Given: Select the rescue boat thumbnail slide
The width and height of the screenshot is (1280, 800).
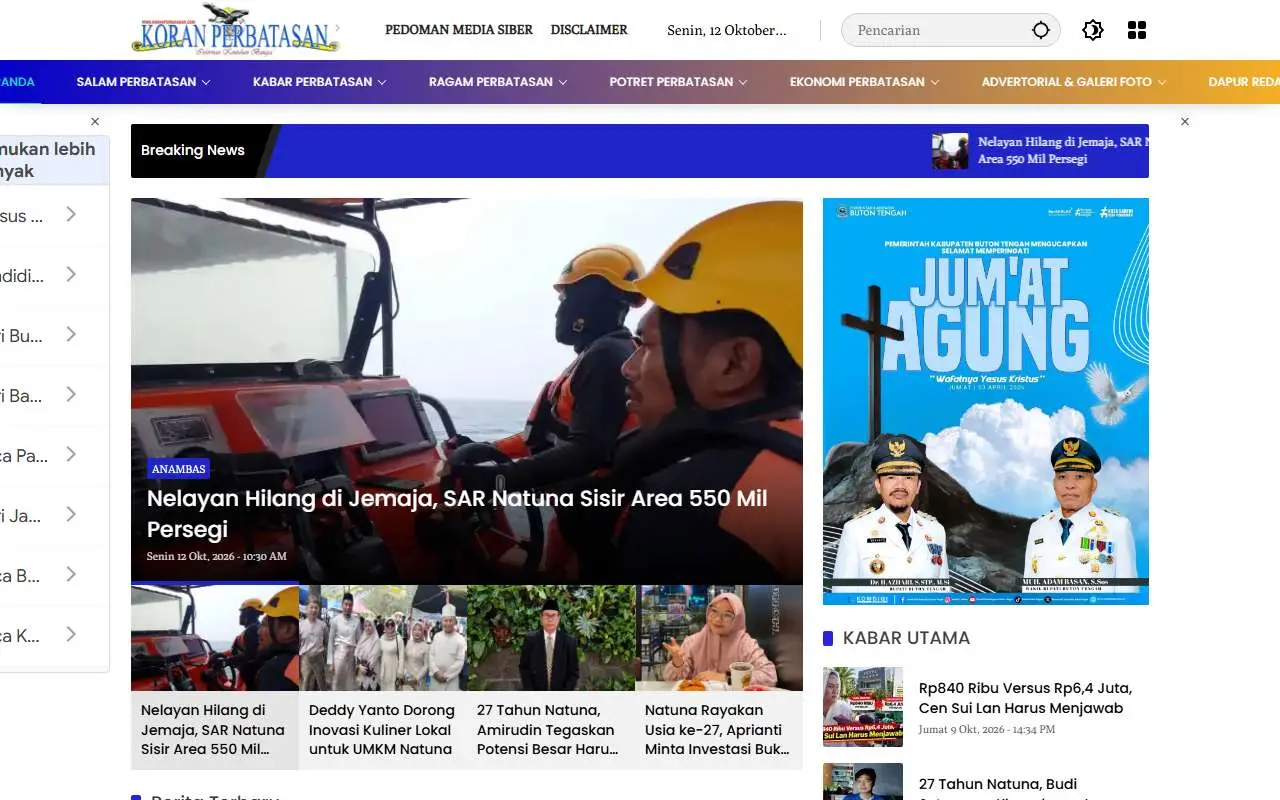Looking at the screenshot, I should (x=215, y=638).
